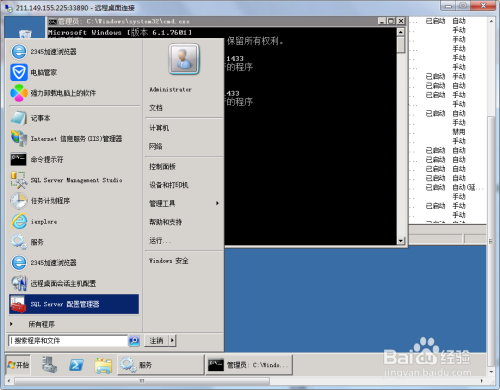Open the arrow next to 注销
This screenshot has width=500, height=390.
[172, 341]
